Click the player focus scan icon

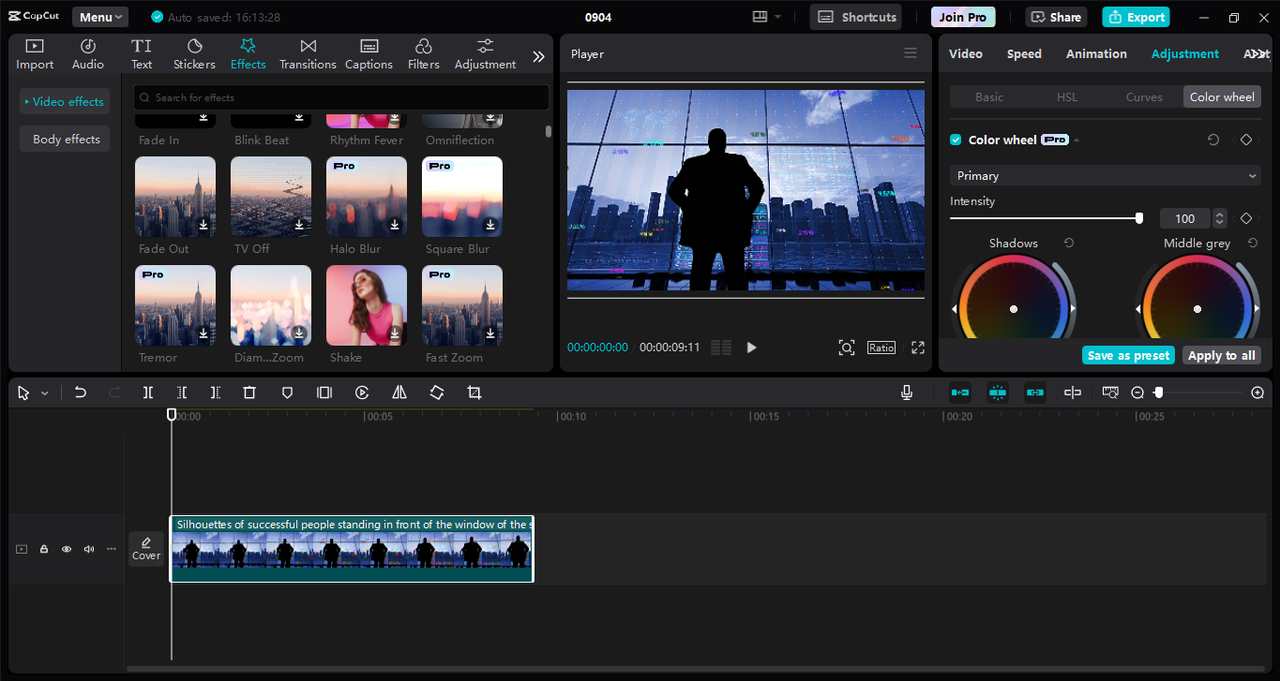click(x=846, y=347)
